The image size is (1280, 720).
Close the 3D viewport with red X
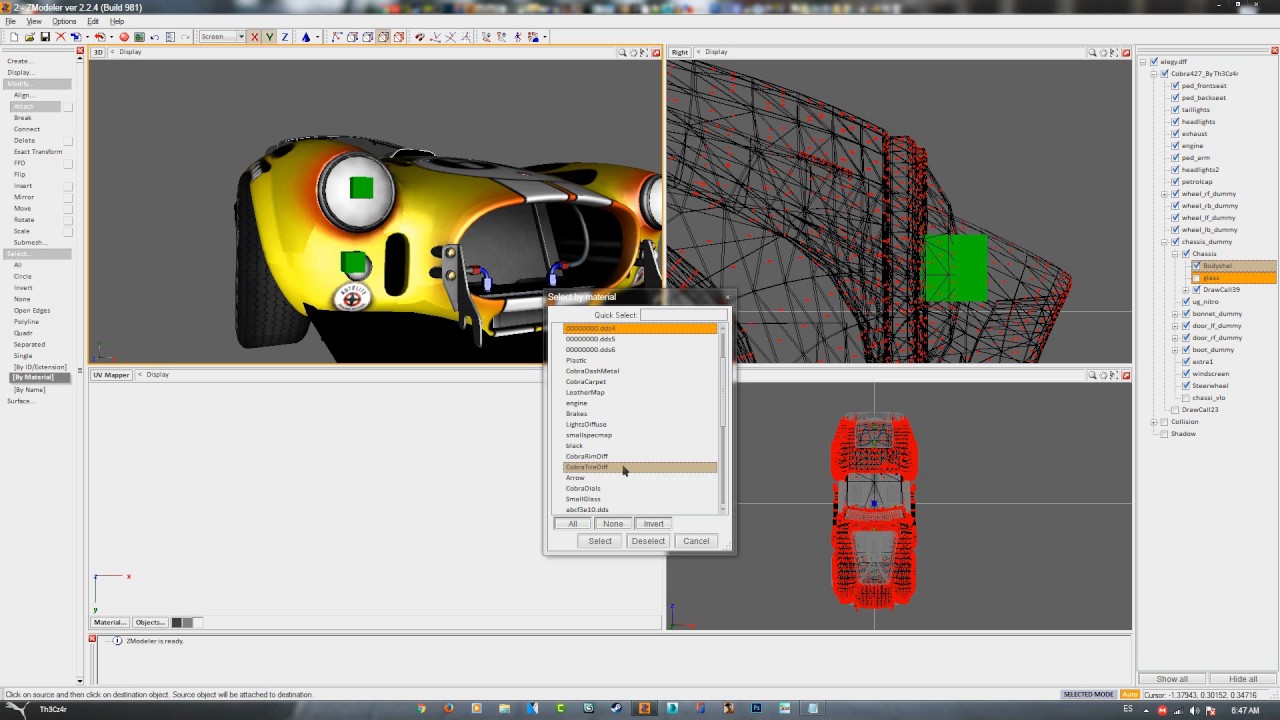point(657,52)
